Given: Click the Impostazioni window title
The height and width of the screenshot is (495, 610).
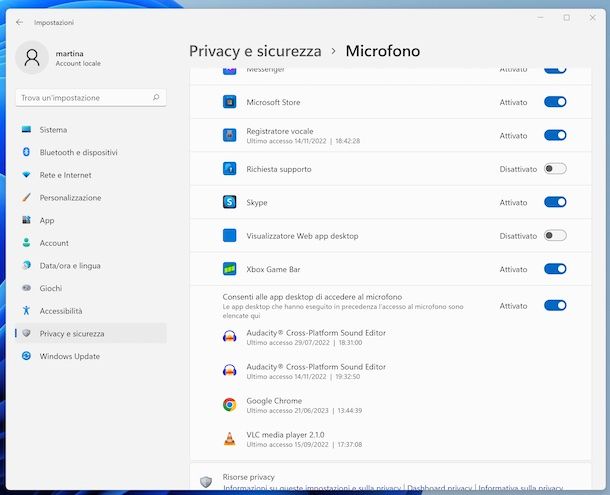Looking at the screenshot, I should tap(54, 22).
